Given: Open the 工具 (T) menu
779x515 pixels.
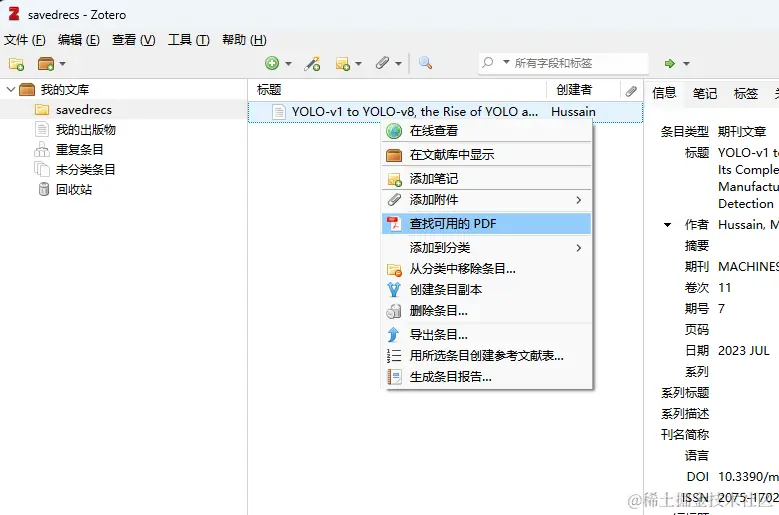Looking at the screenshot, I should [189, 40].
